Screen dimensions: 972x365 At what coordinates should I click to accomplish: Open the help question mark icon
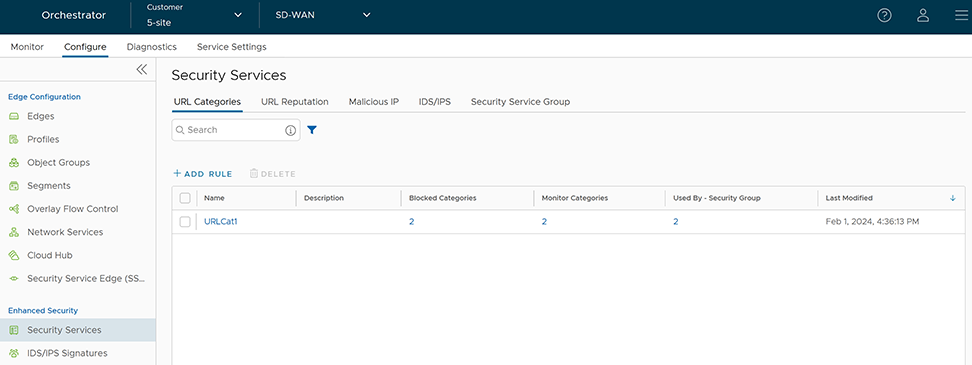(x=885, y=15)
